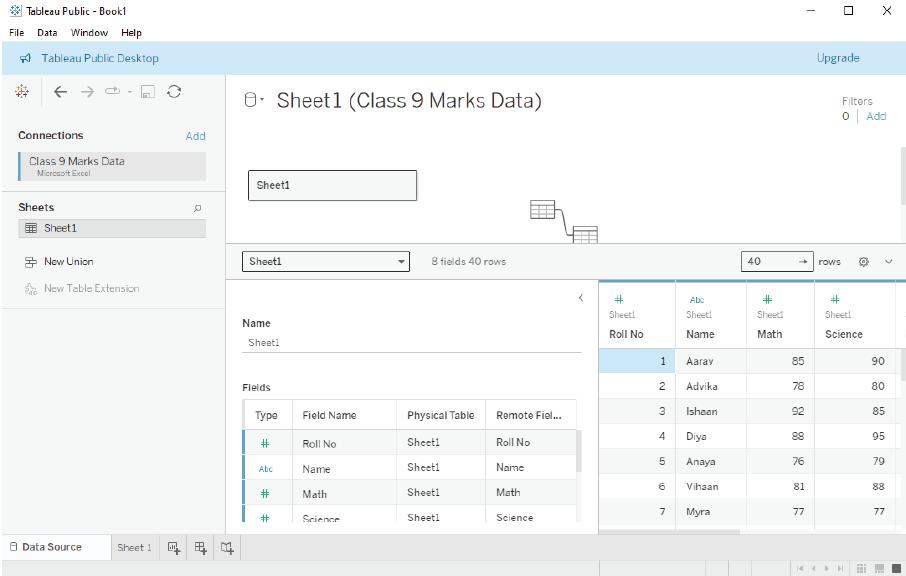Select Class 9 Marks Data connection
Image resolution: width=906 pixels, height=576 pixels.
coord(112,166)
